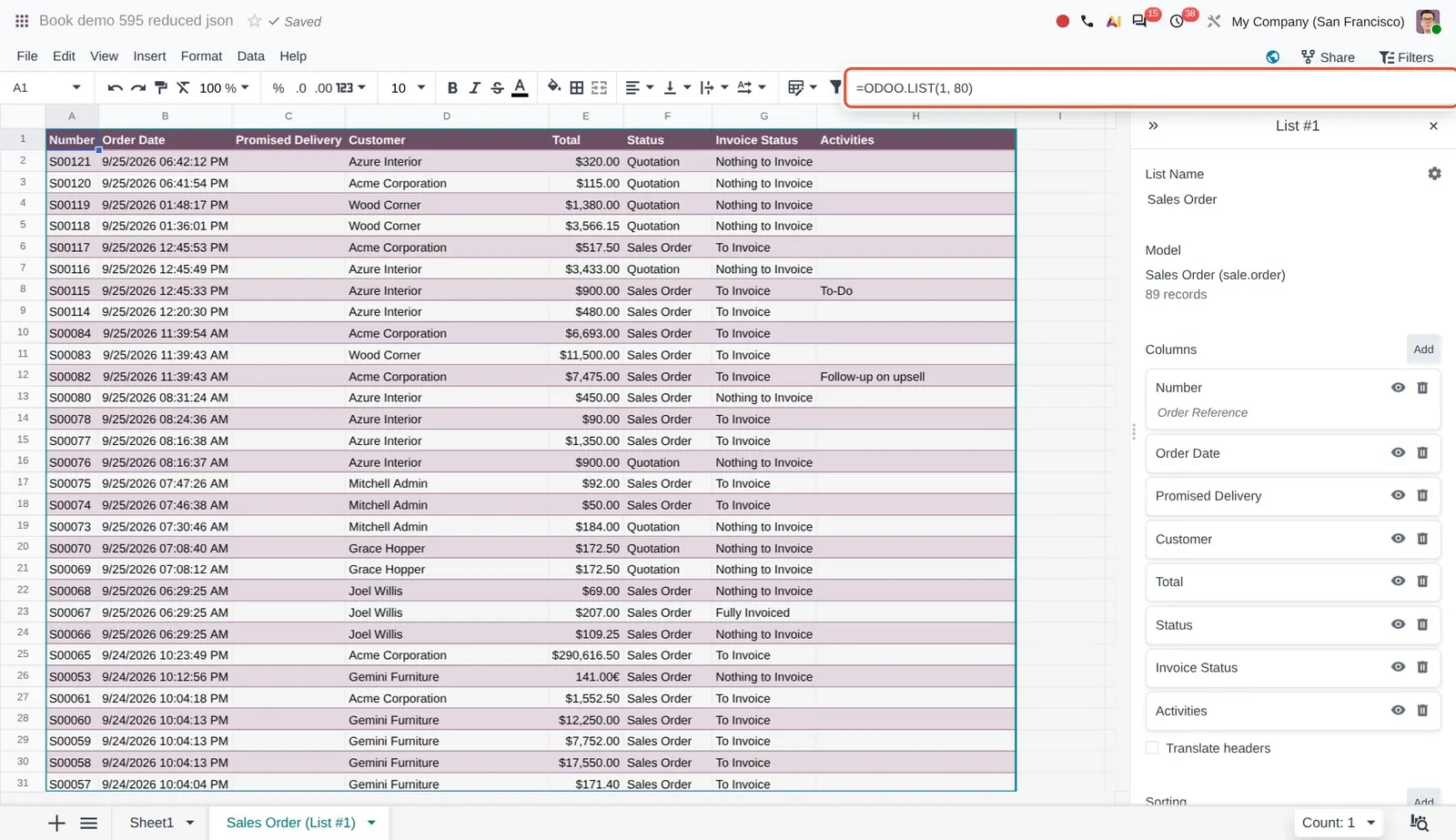Toggle bold formatting

452,87
